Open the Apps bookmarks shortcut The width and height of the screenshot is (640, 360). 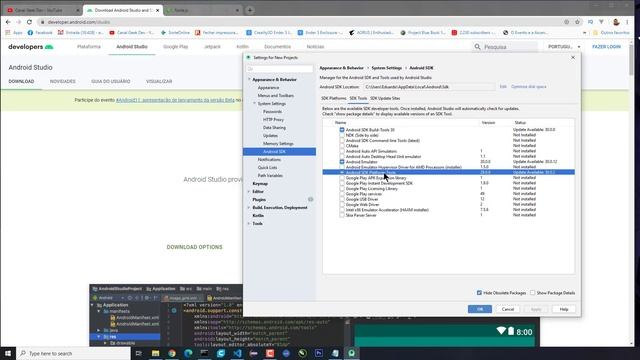point(14,32)
